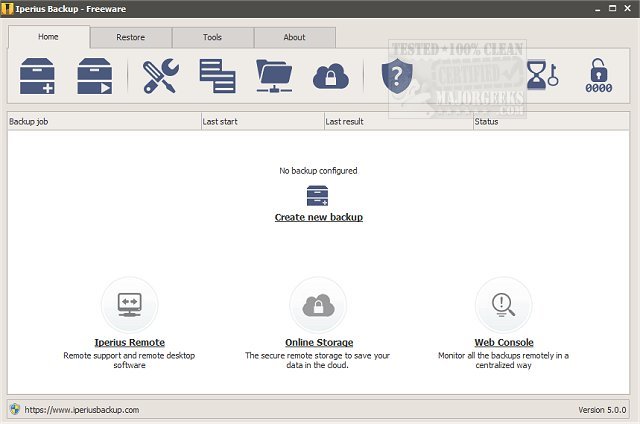
Task: Click the cloud lock toolbar icon
Action: point(329,76)
